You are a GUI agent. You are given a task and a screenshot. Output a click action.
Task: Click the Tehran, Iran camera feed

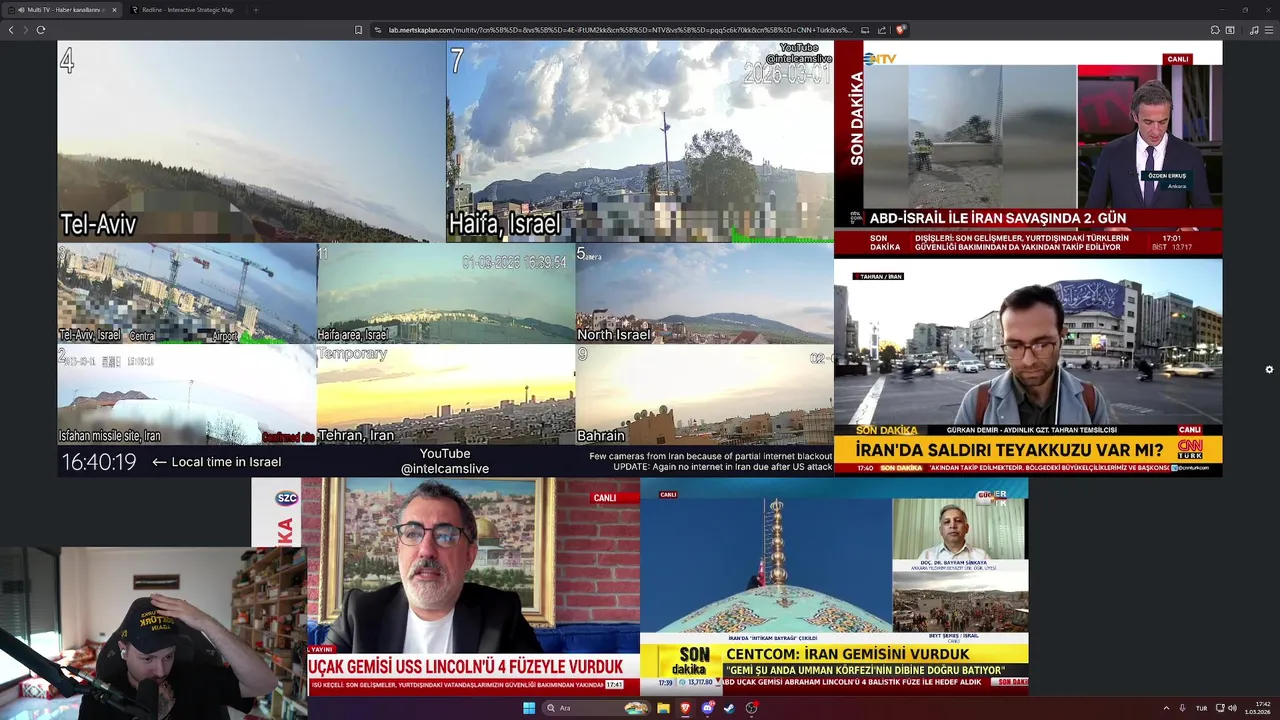[x=445, y=395]
